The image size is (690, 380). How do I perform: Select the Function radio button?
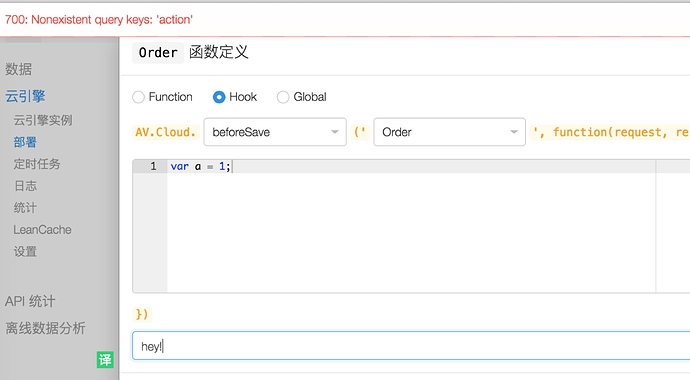click(x=138, y=97)
